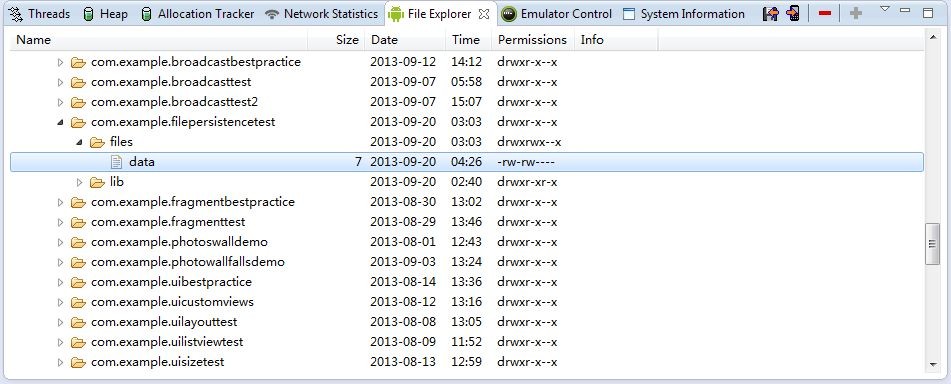This screenshot has width=951, height=384.
Task: Click the Network Statistics wifi icon
Action: (x=272, y=13)
